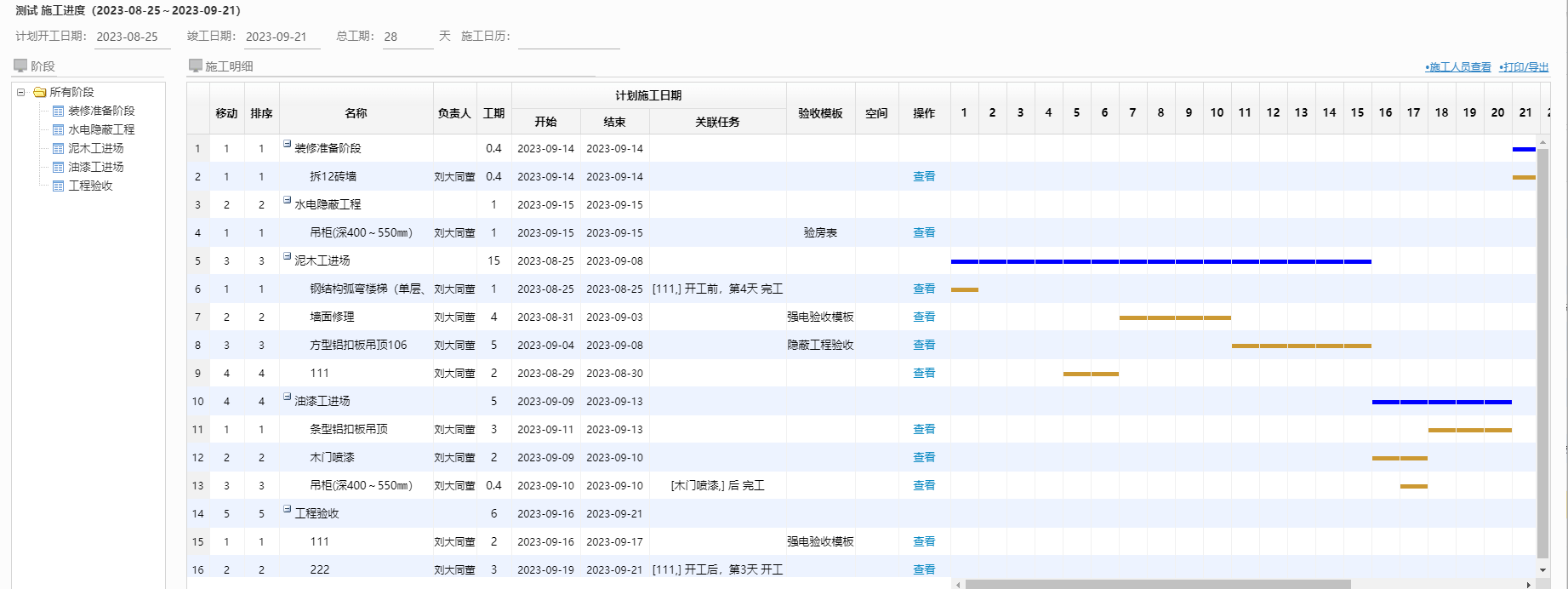This screenshot has height=589, width=1568.
Task: Click the 工期 column header
Action: [493, 113]
